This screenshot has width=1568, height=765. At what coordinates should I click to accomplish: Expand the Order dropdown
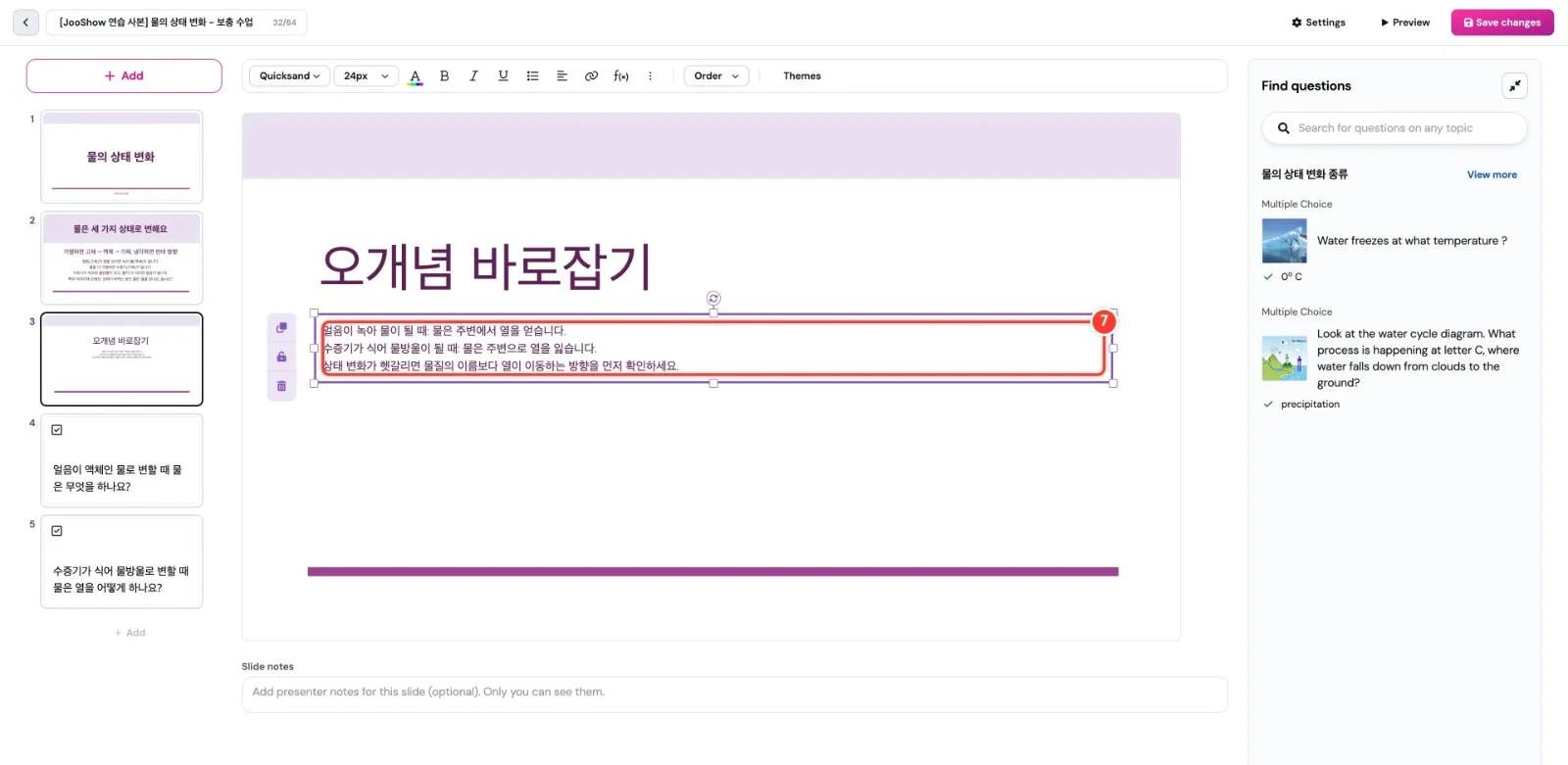pos(716,76)
